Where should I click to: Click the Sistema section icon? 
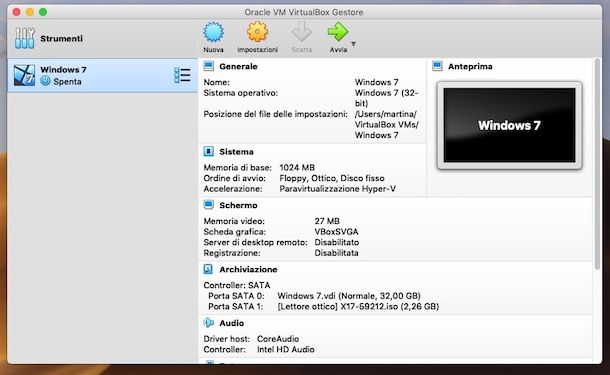(209, 151)
